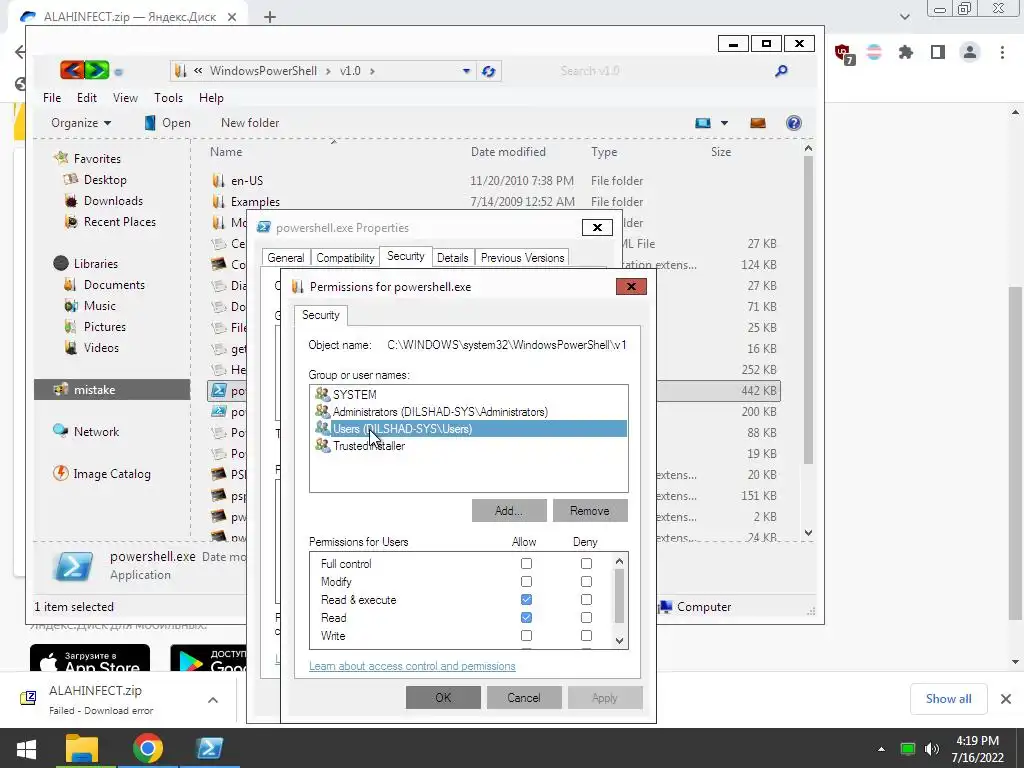Uncheck Allow for Read permission

pyautogui.click(x=526, y=617)
